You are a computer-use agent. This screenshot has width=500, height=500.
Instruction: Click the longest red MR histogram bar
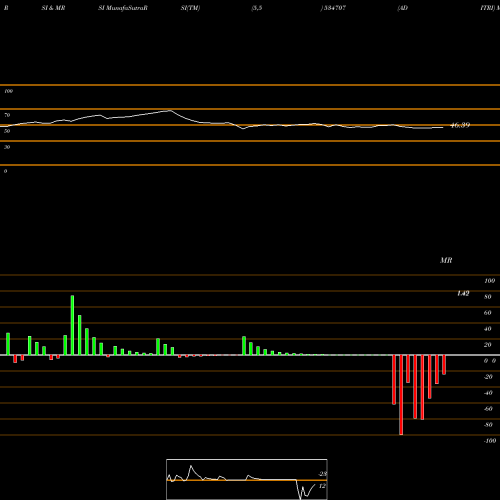click(401, 395)
